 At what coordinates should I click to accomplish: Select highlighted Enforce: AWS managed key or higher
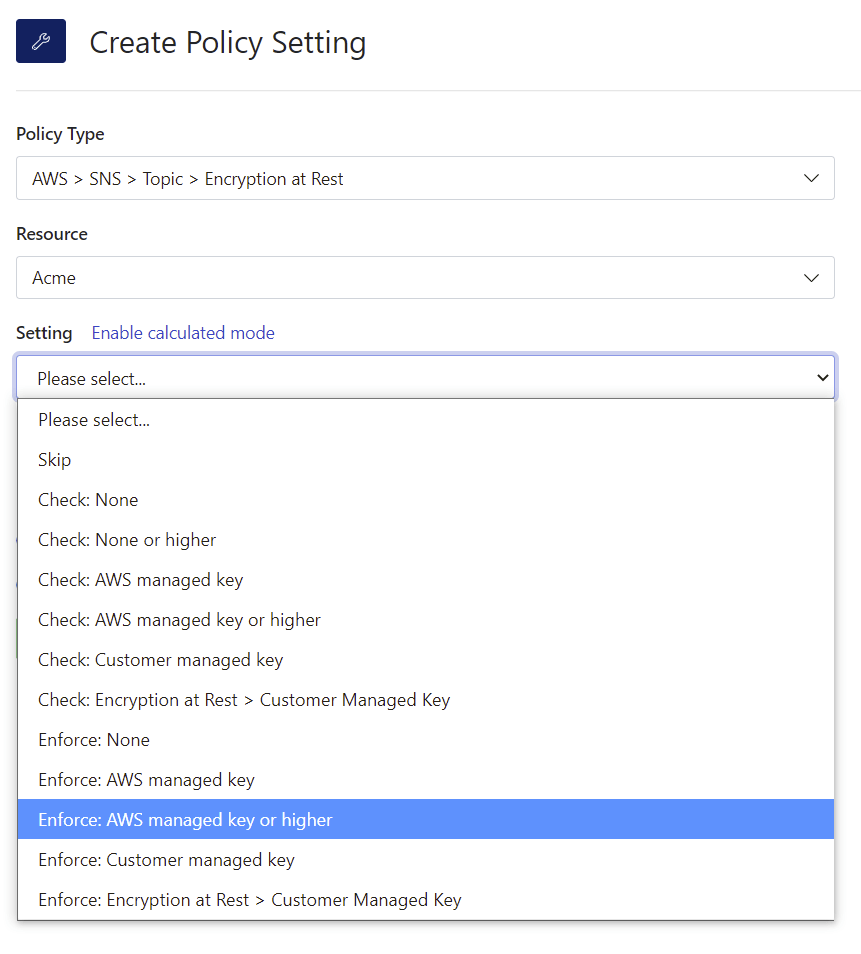tap(425, 820)
